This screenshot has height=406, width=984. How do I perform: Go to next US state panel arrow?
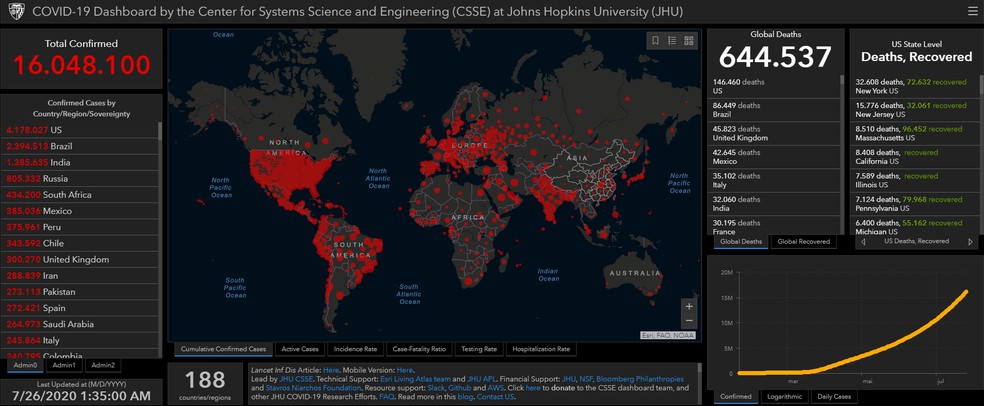[x=971, y=242]
